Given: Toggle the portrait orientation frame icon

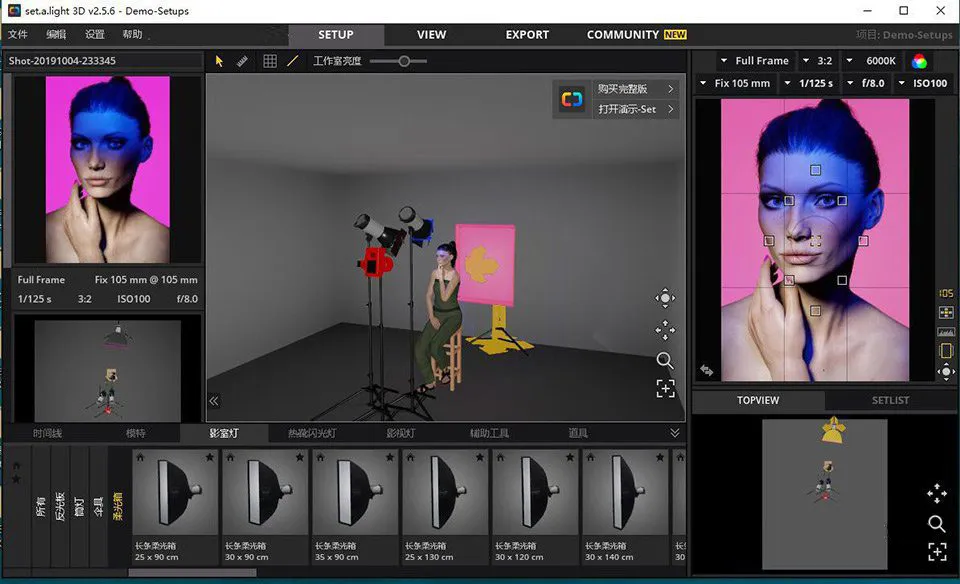Looking at the screenshot, I should [946, 351].
